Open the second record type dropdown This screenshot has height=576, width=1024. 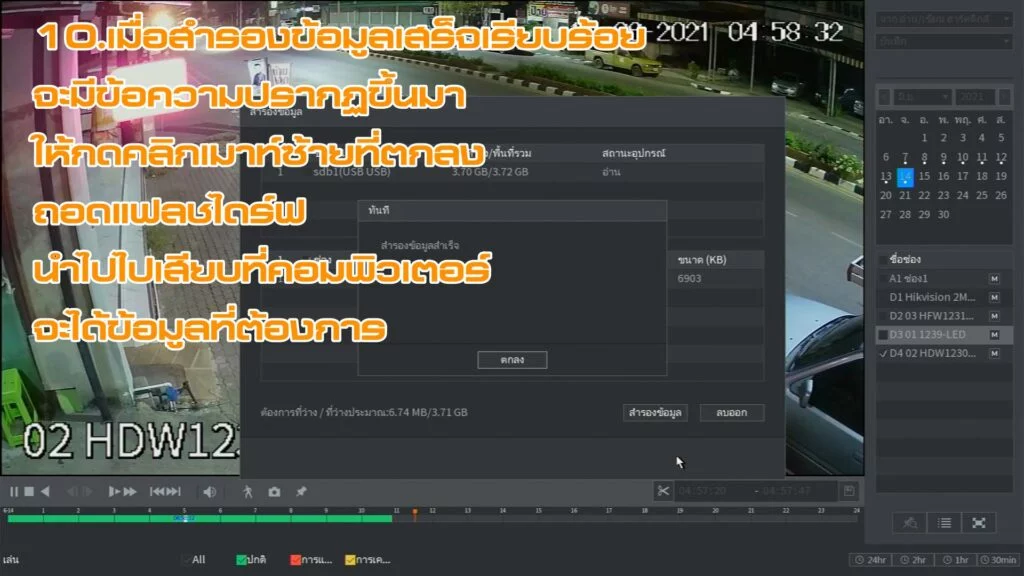point(944,41)
